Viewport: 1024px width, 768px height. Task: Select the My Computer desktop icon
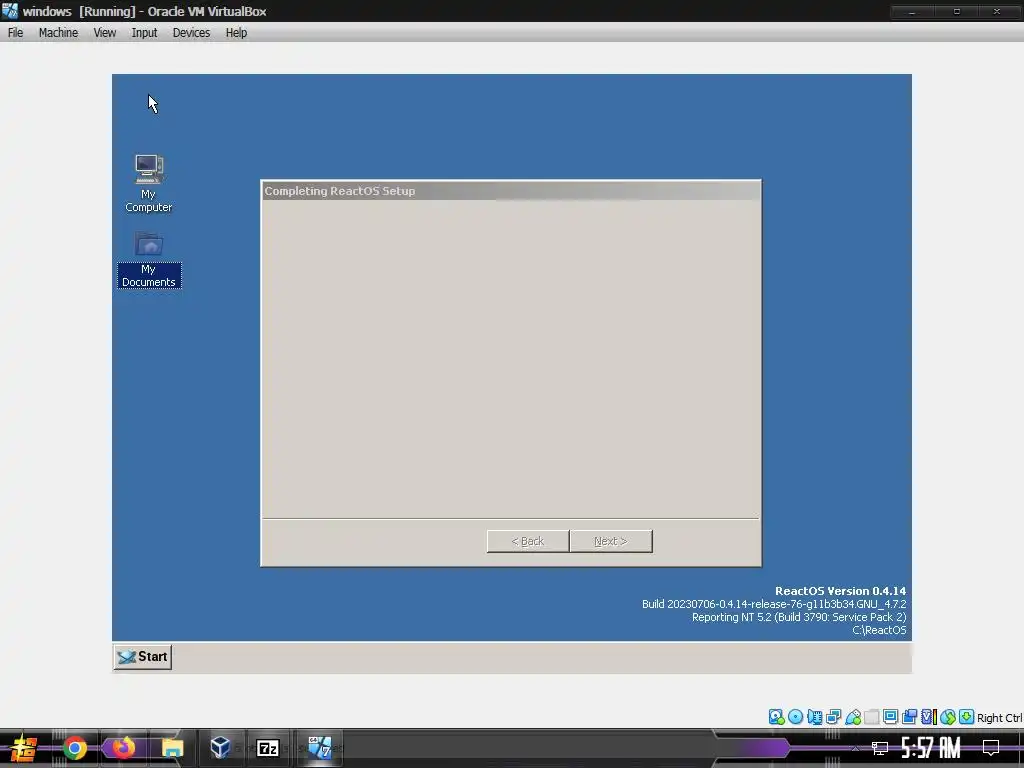(x=149, y=184)
